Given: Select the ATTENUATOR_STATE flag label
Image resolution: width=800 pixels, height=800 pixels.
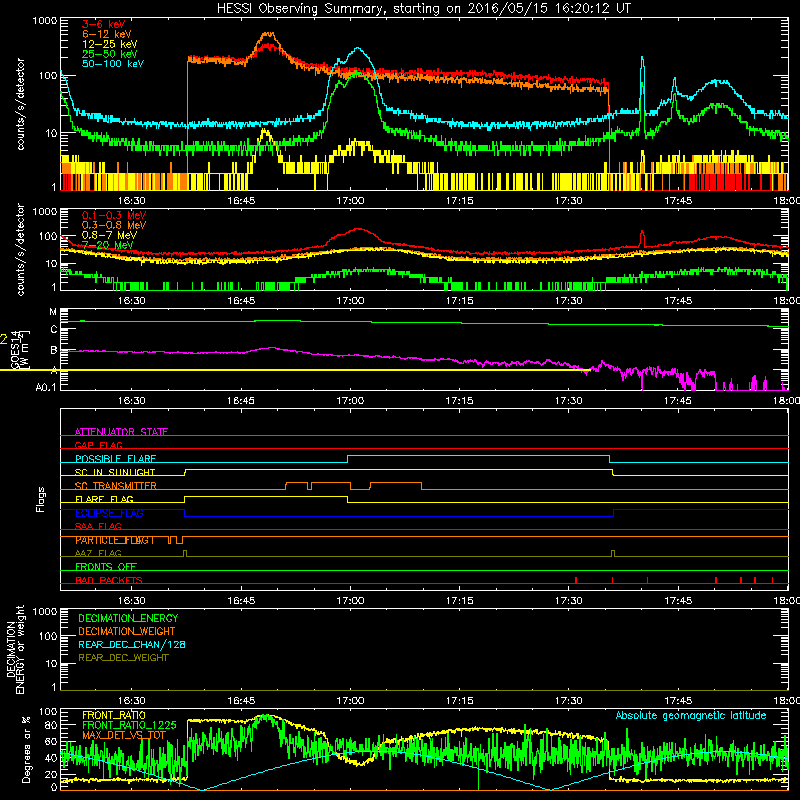Looking at the screenshot, I should point(121,432).
